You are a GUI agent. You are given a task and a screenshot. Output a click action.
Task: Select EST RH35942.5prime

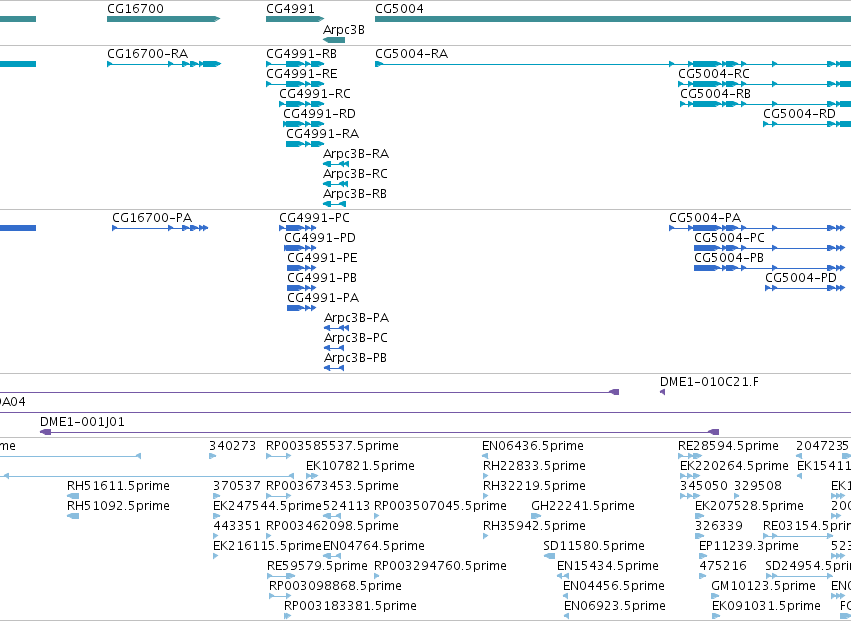click(534, 527)
